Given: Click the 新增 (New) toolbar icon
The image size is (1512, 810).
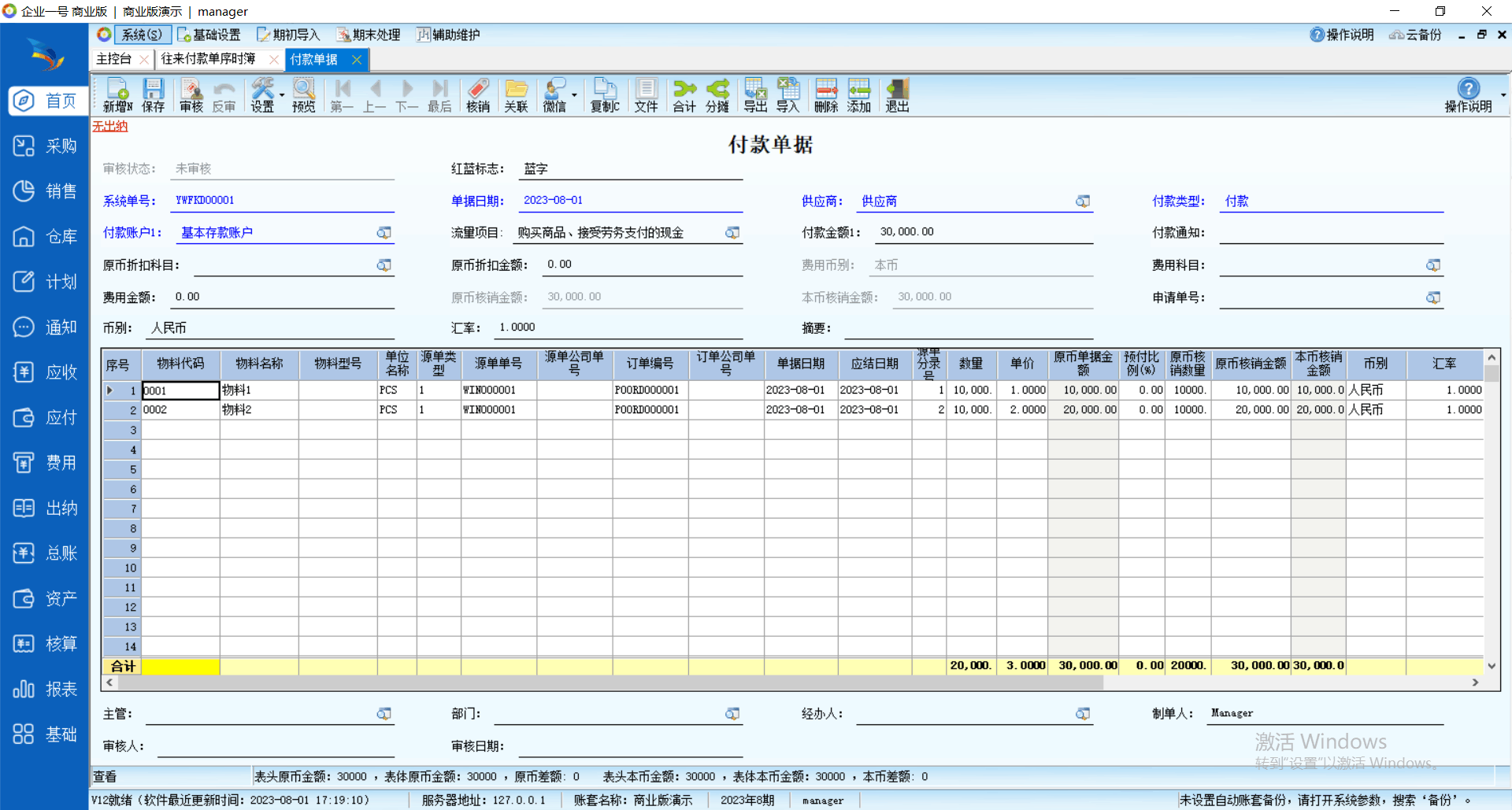Looking at the screenshot, I should 117,95.
